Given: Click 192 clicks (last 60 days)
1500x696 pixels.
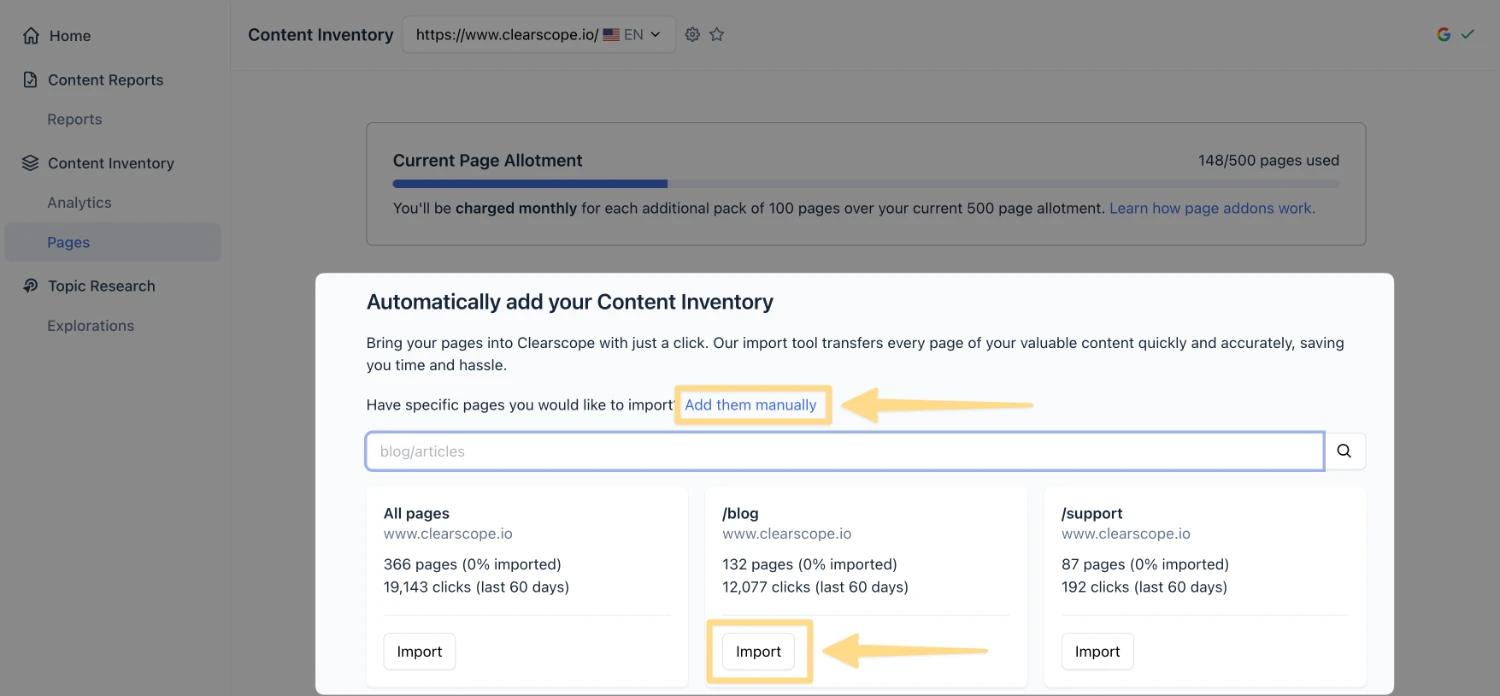Looking at the screenshot, I should point(1144,588).
